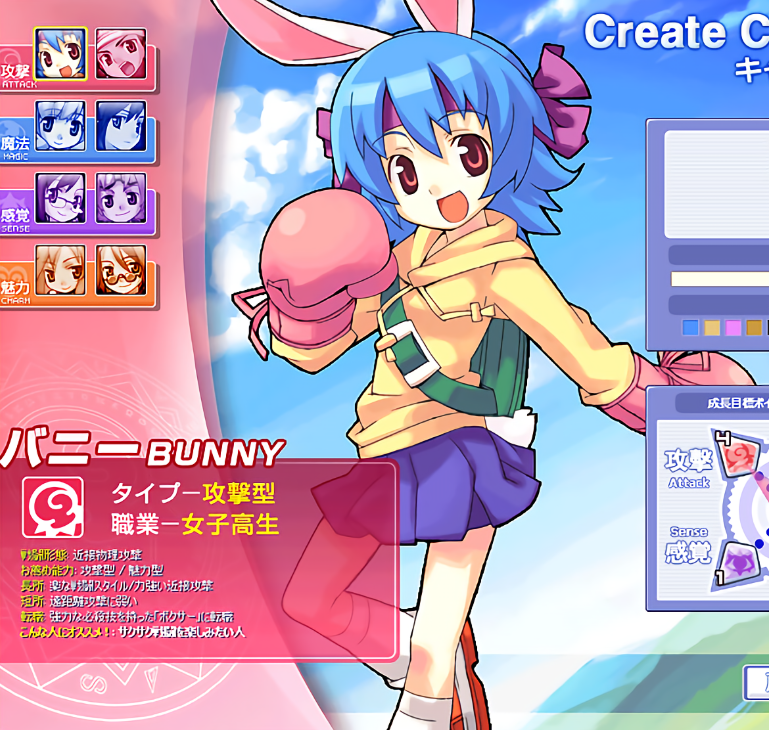Click the purple Sense eye gem showing 1
This screenshot has height=730, width=769.
point(738,563)
